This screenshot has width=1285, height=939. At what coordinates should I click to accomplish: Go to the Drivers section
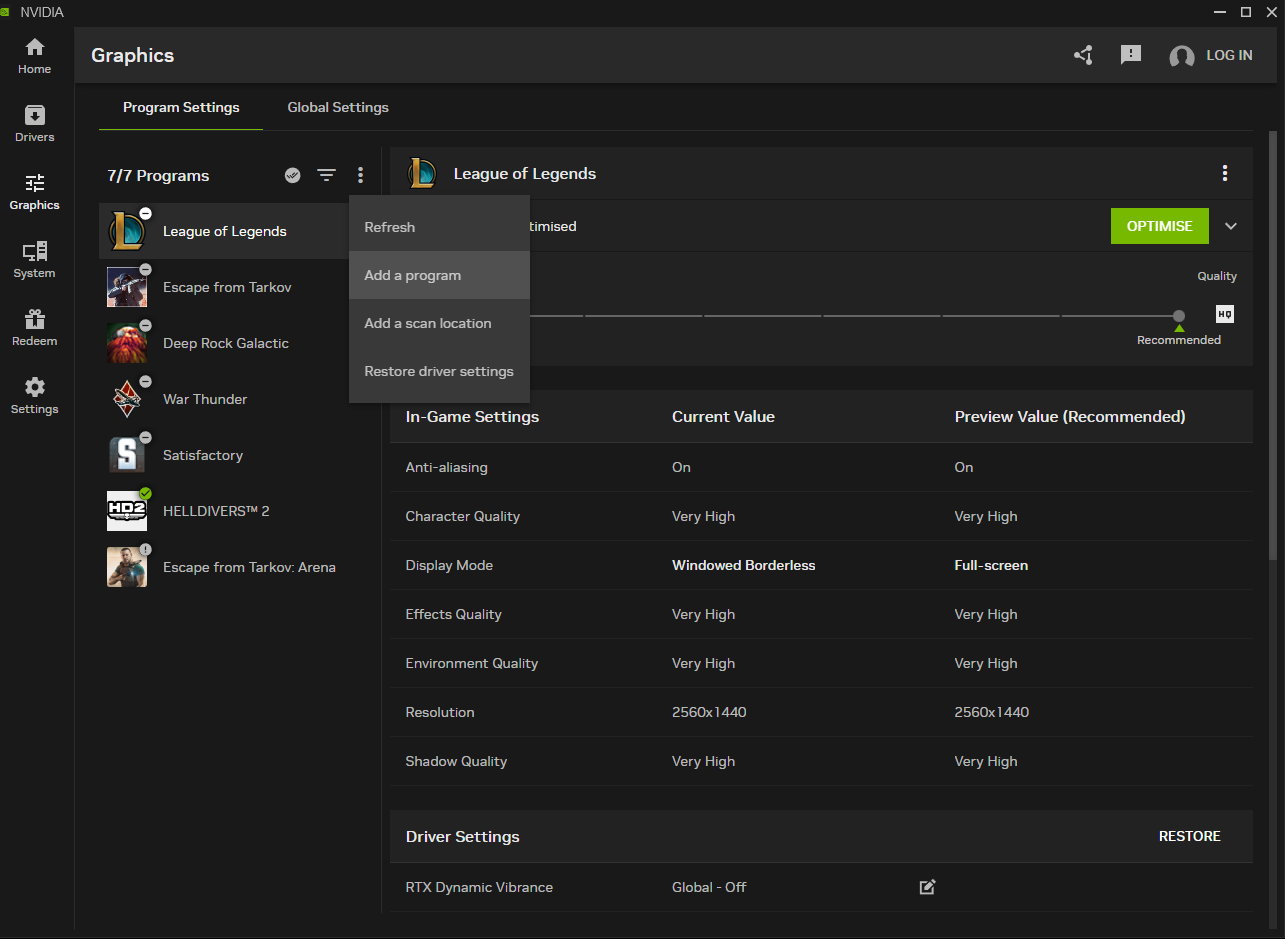pos(35,124)
